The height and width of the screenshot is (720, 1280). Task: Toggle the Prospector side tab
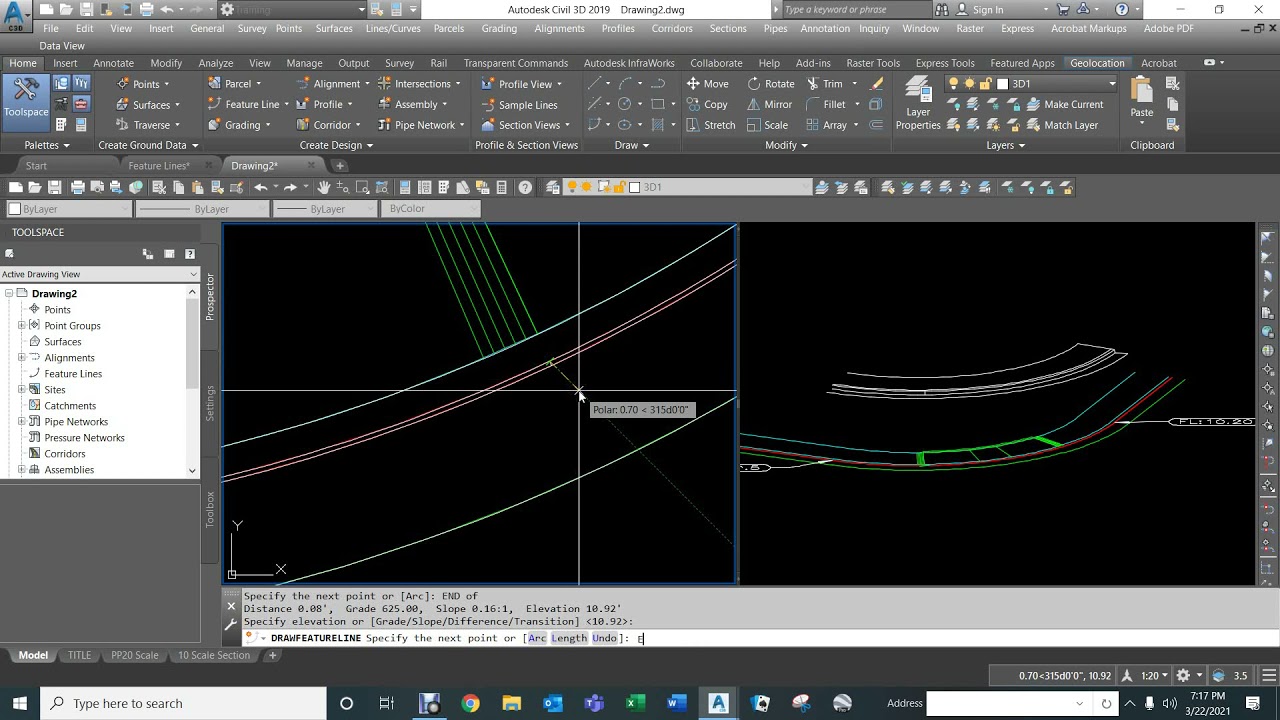pyautogui.click(x=210, y=296)
